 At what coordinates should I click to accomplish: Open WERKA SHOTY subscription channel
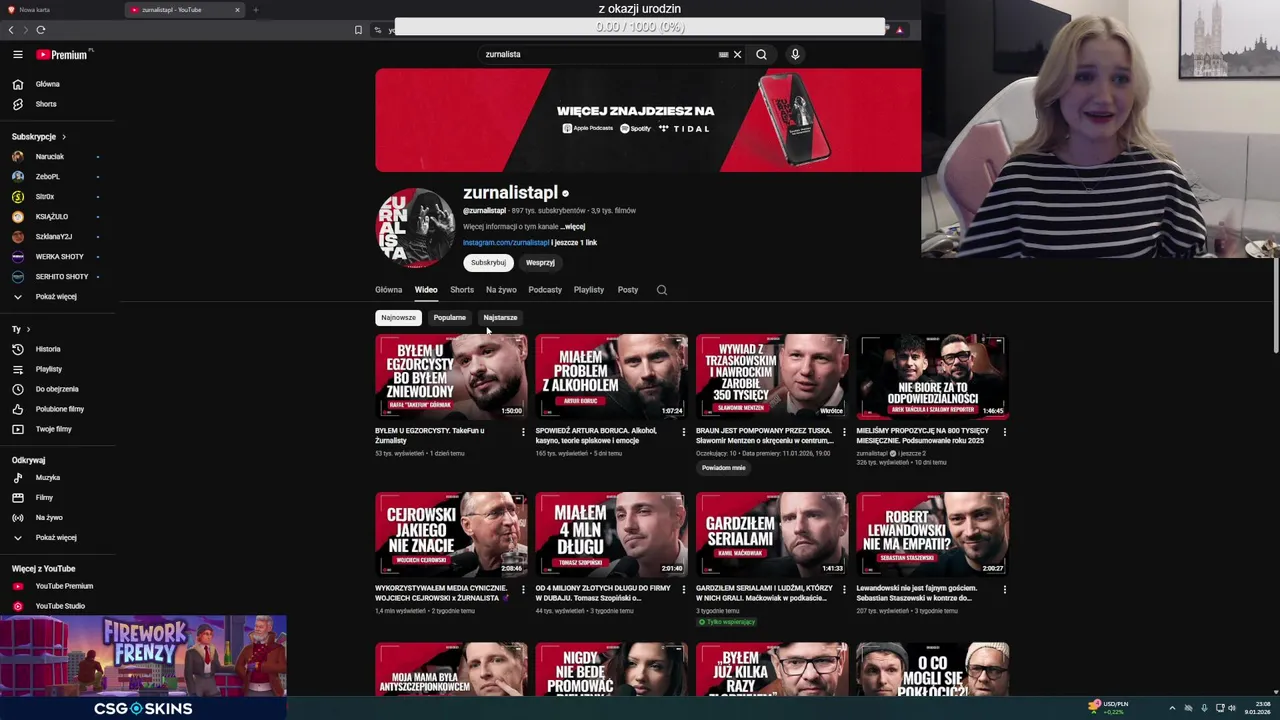click(58, 257)
